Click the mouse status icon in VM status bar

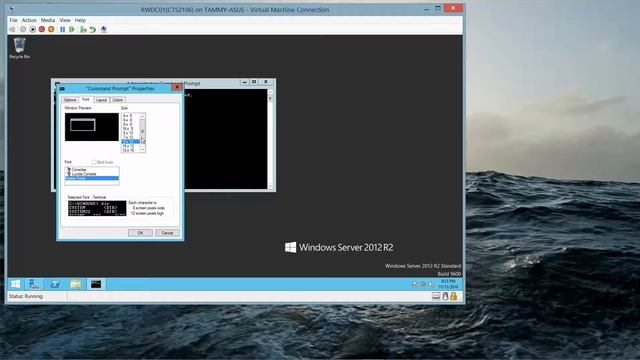click(445, 296)
